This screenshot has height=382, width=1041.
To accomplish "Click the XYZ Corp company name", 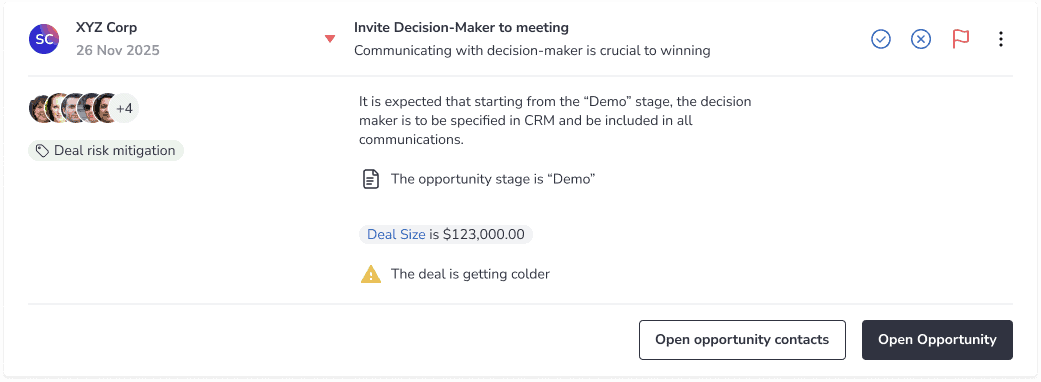I will pos(107,28).
